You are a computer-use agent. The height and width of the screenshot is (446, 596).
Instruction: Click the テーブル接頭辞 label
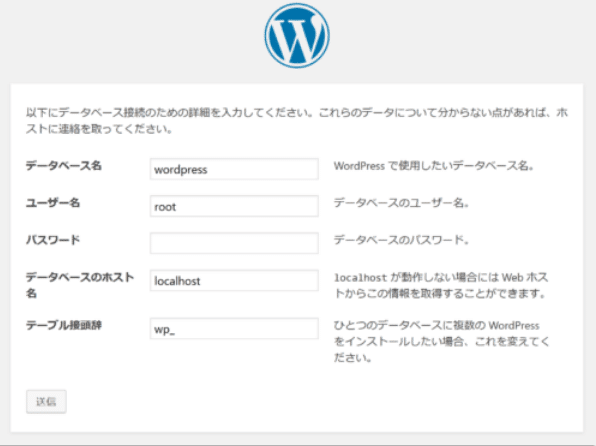coord(63,325)
